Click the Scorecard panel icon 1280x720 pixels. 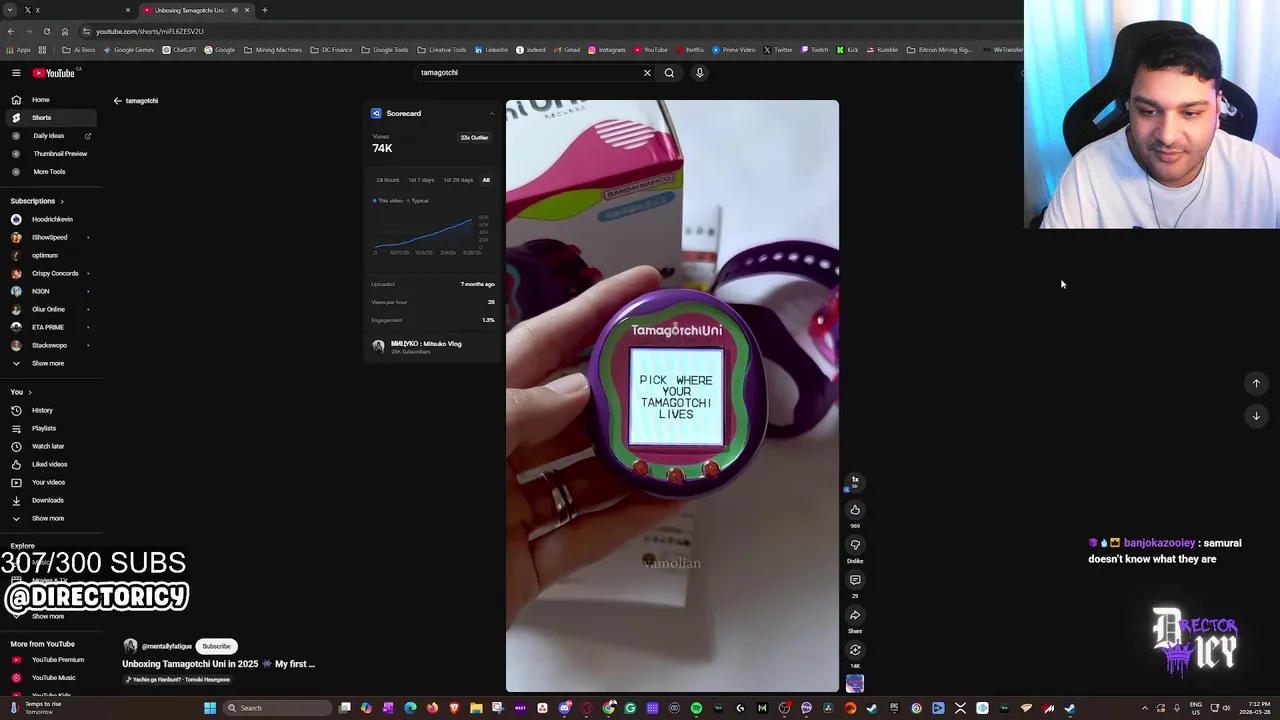pos(376,114)
